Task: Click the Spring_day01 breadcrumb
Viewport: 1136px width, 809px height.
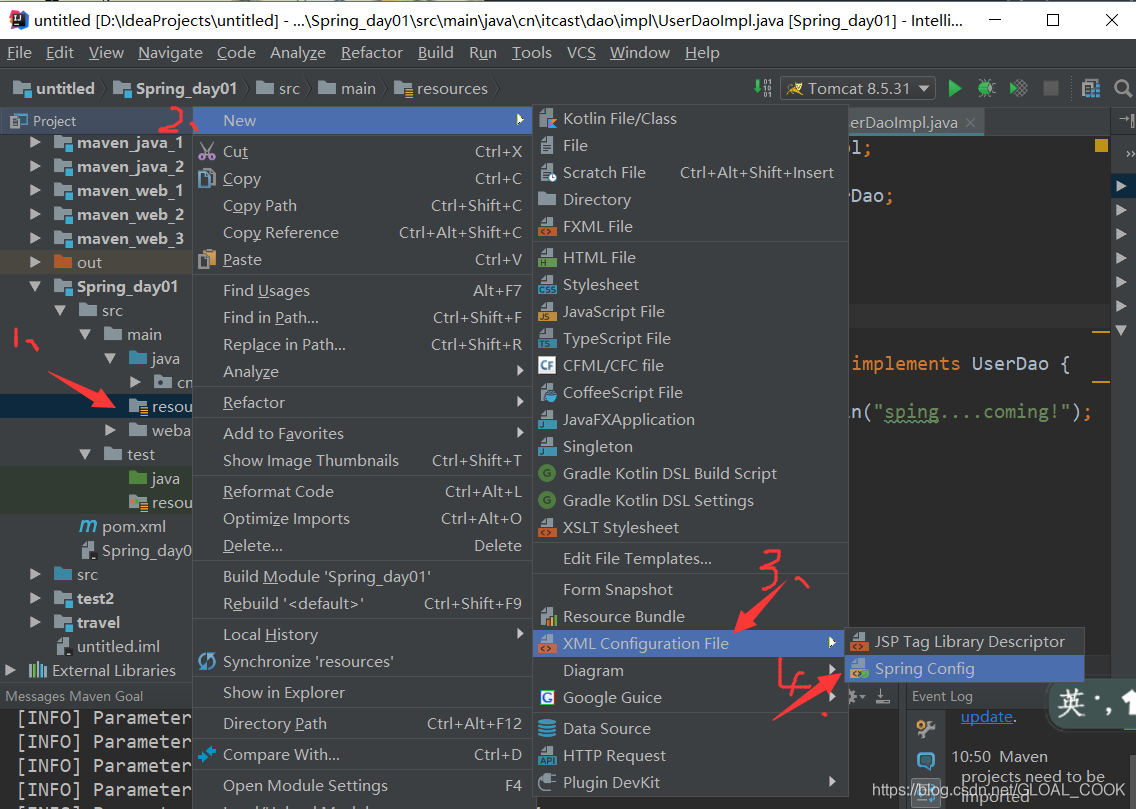Action: [x=176, y=88]
